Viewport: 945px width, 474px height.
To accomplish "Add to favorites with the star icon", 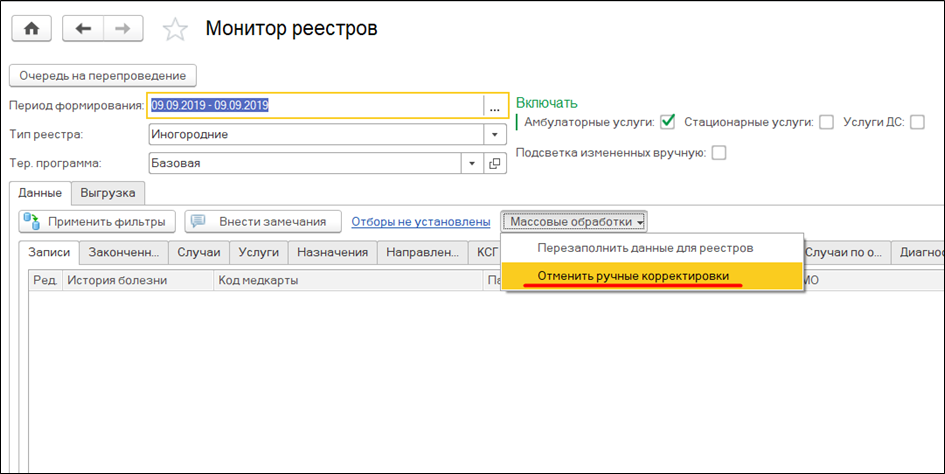I will point(175,30).
